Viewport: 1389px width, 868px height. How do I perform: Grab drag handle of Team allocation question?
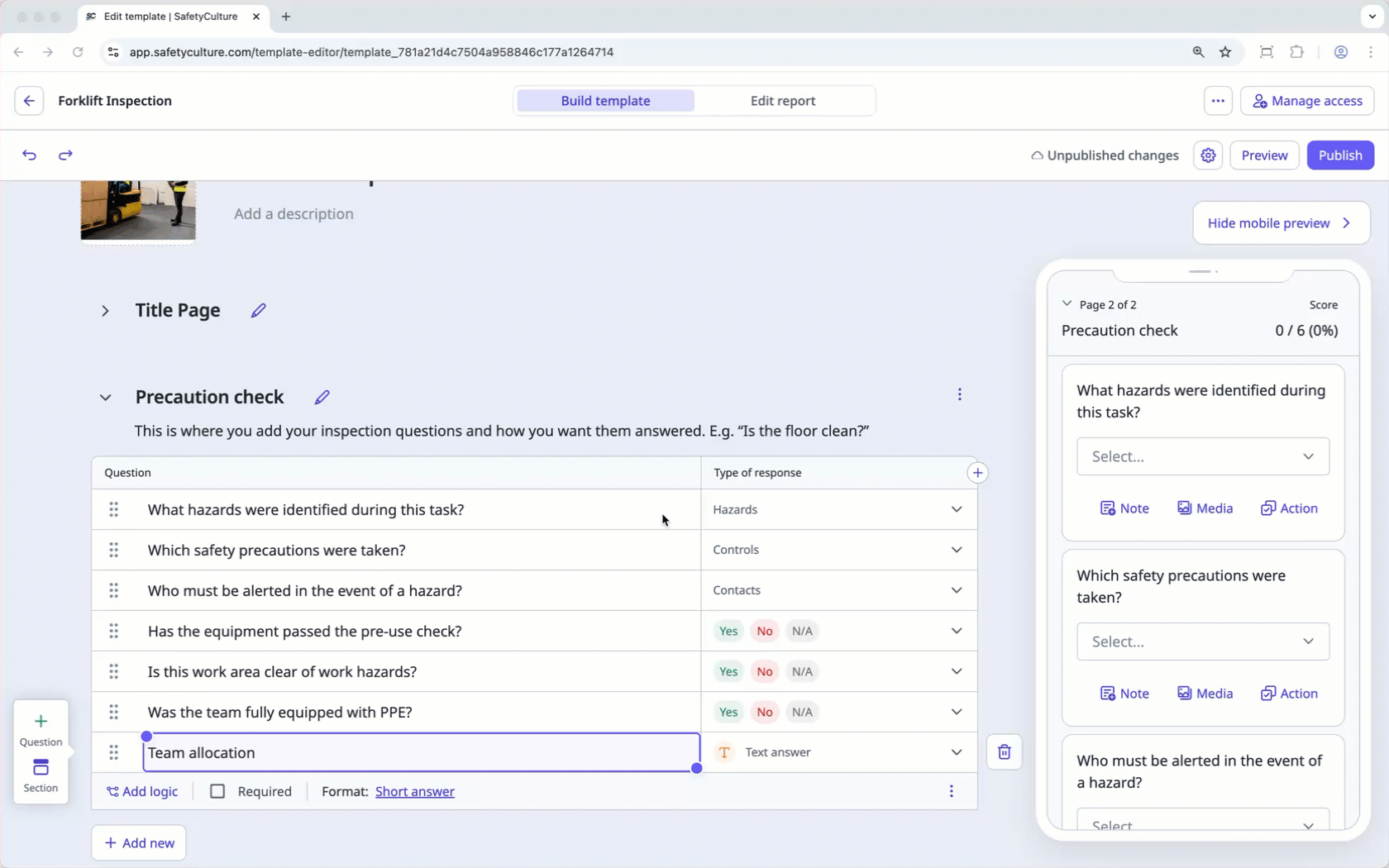(114, 753)
